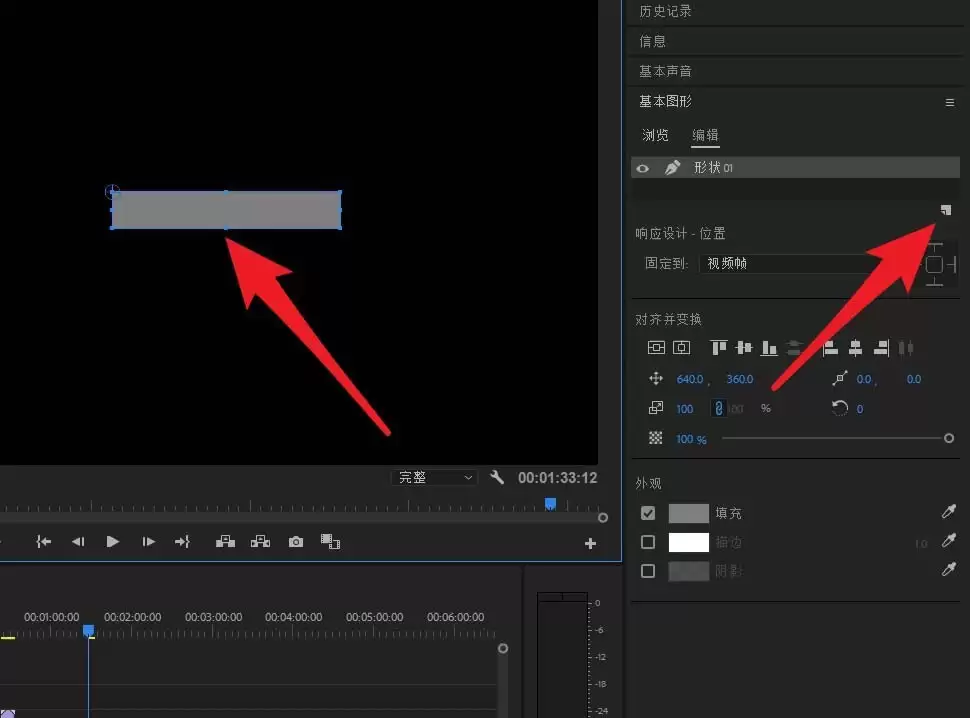Step forward one frame

click(x=148, y=542)
